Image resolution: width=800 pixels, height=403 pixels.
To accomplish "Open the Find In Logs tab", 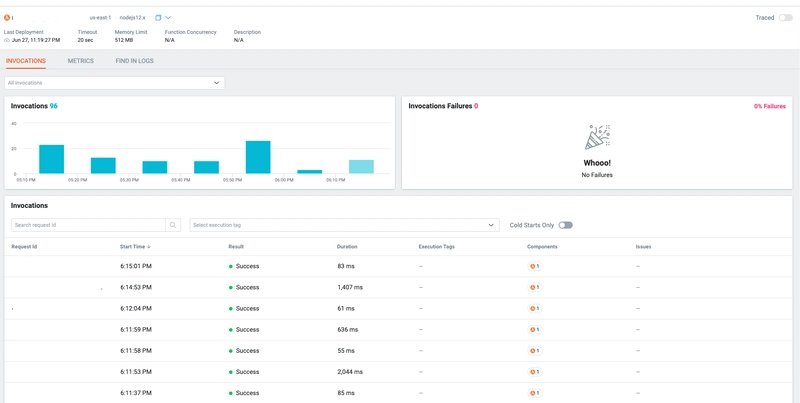I will 134,61.
